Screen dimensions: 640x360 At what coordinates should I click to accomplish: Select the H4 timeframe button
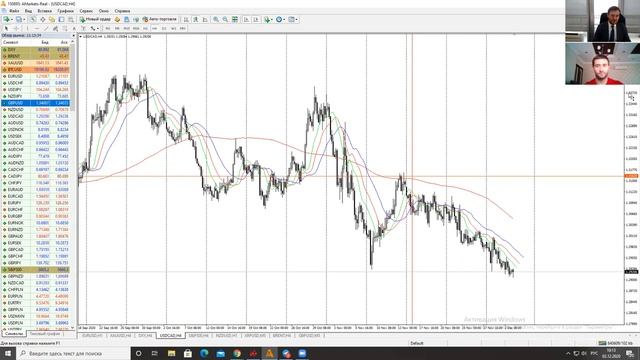point(155,29)
